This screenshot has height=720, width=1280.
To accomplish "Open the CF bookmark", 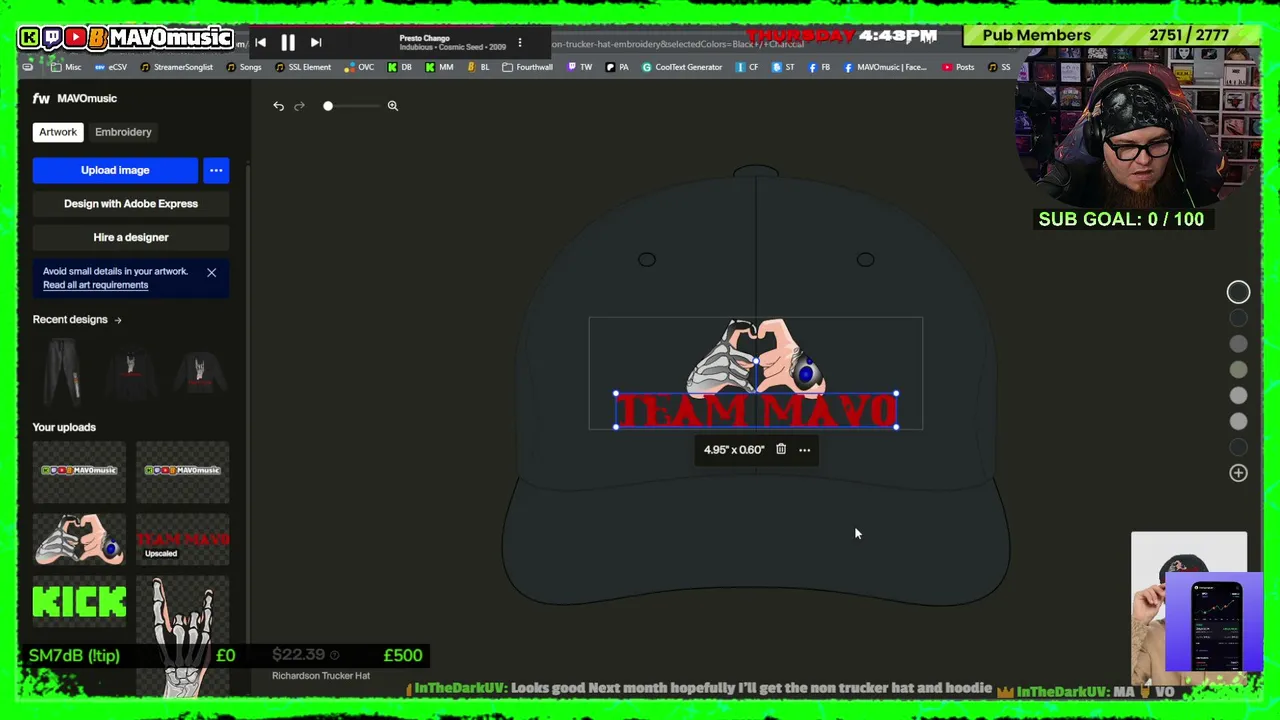I will click(x=747, y=67).
